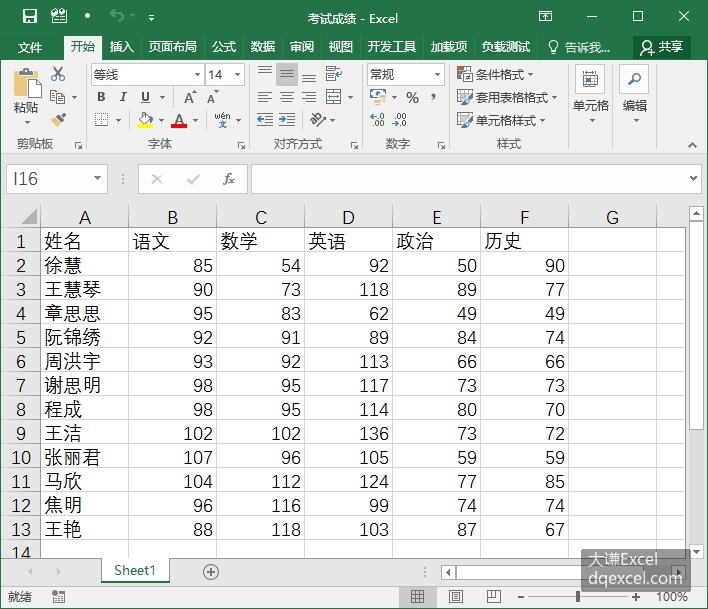Switch to the 数据 Data tab
708x609 pixels.
[x=263, y=47]
